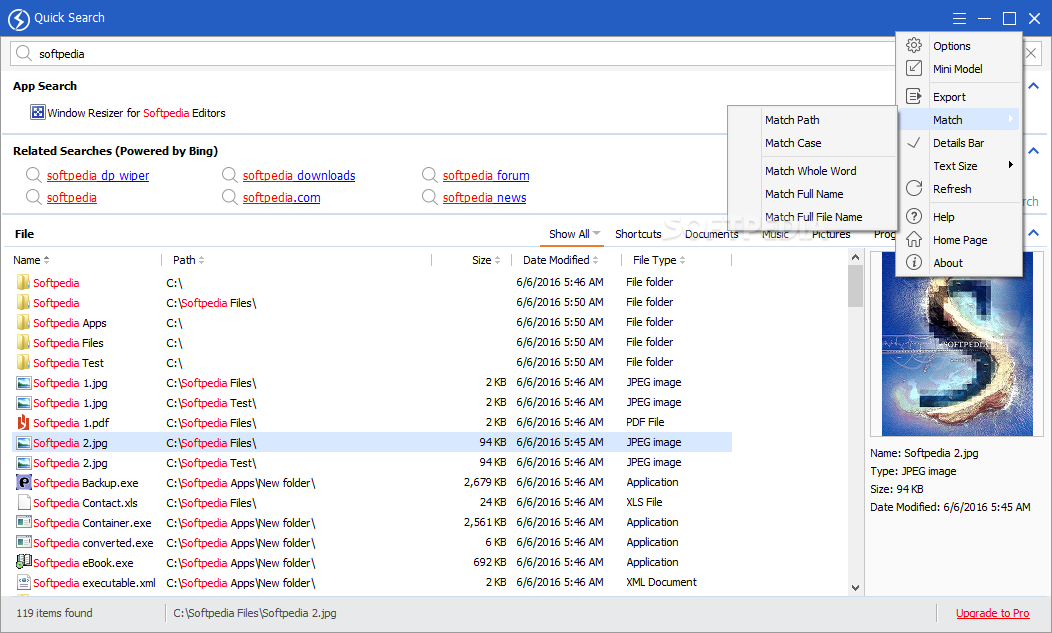Click the preview image of Softpedia 2.jpg

click(x=957, y=344)
